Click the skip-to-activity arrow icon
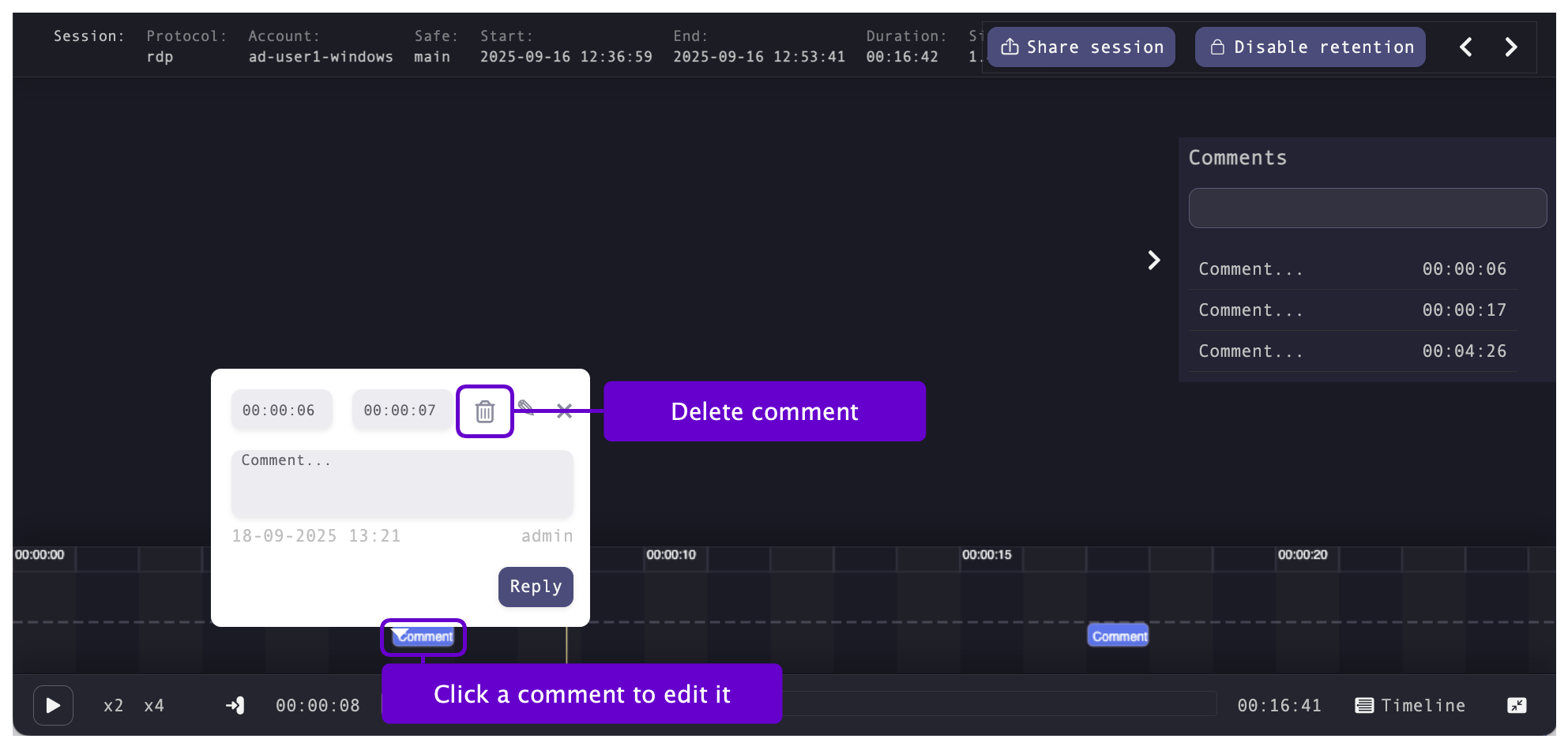This screenshot has height=754, width=1568. click(x=235, y=705)
